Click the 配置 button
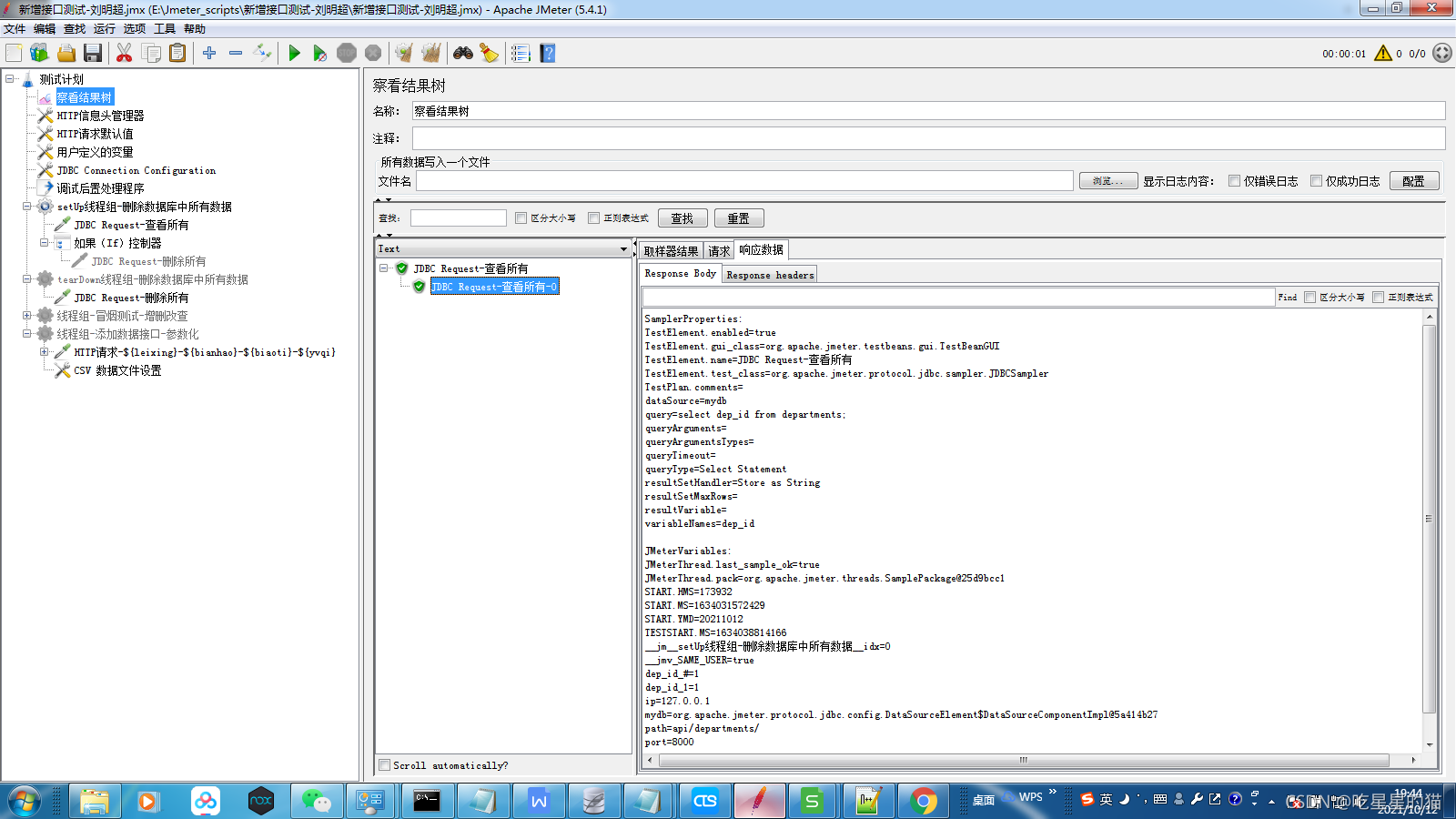Viewport: 1456px width, 819px height. point(1413,181)
